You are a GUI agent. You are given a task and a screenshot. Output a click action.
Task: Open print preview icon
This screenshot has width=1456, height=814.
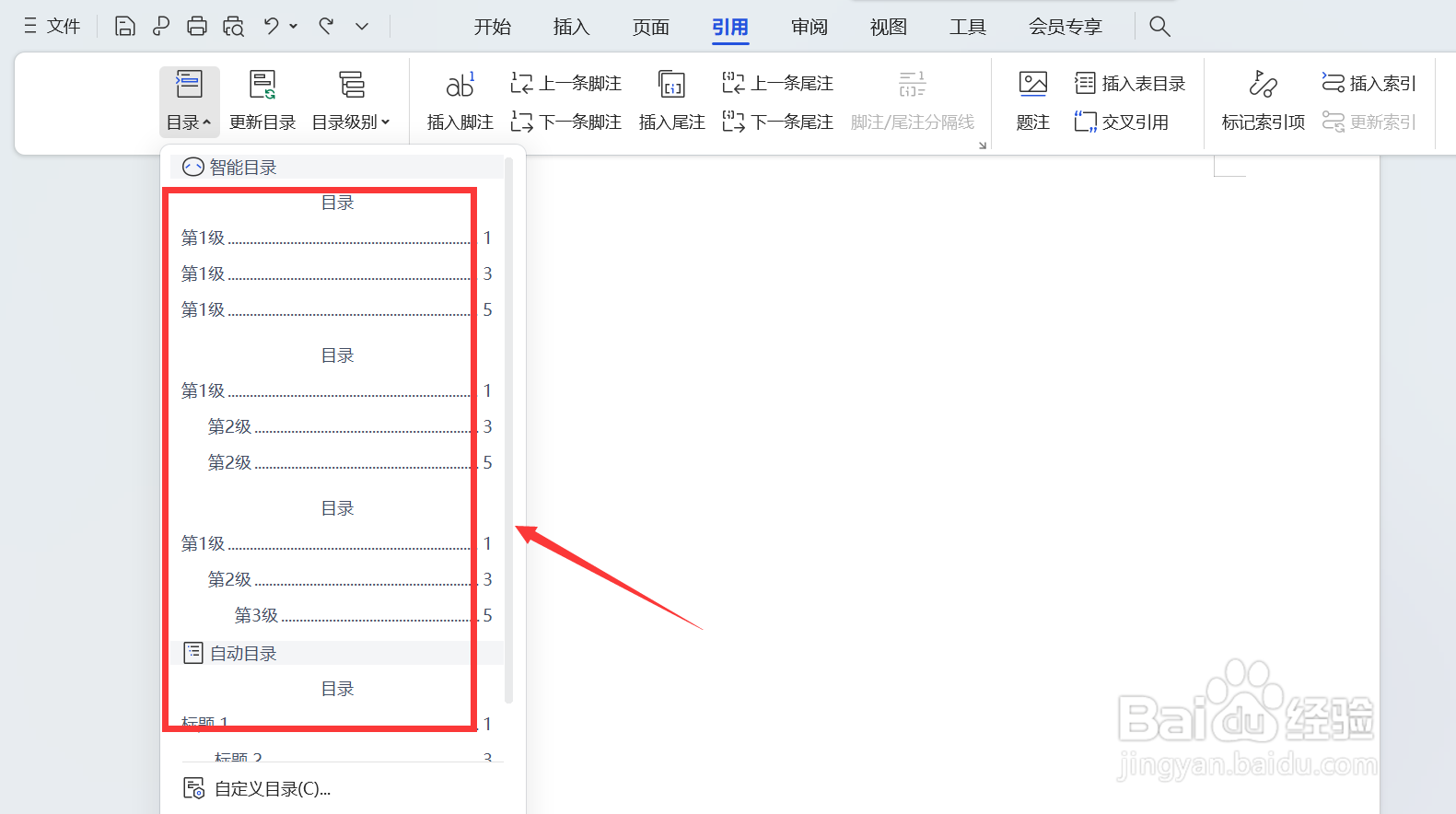[x=234, y=26]
